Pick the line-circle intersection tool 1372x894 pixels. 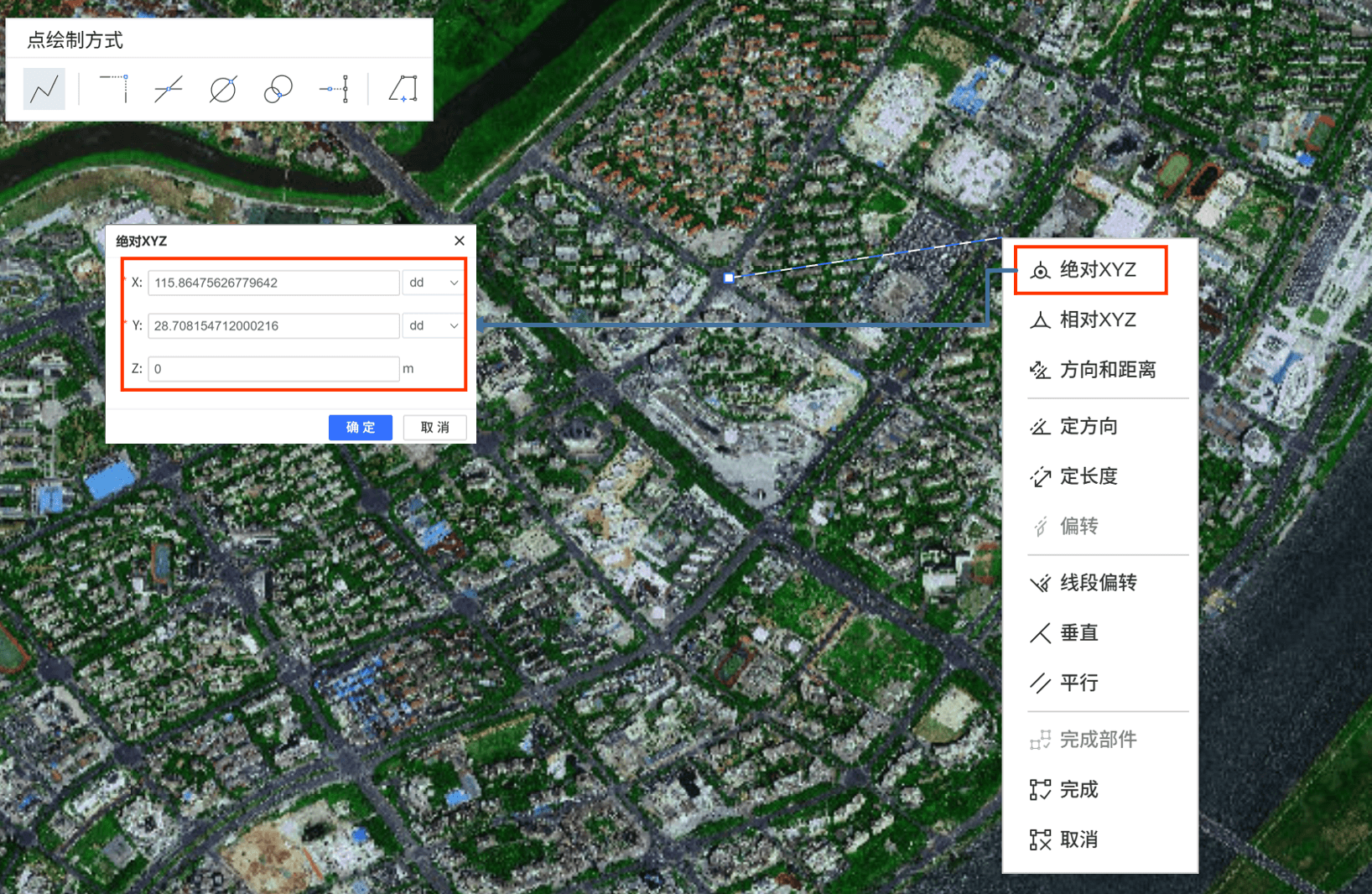[x=223, y=89]
